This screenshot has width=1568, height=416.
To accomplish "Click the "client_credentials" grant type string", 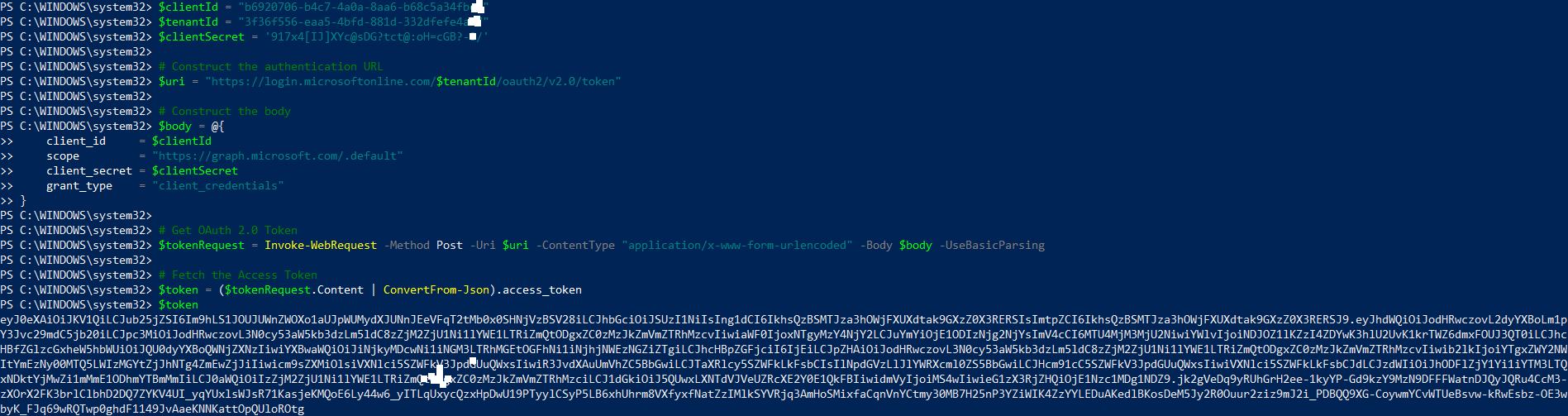I will [218, 186].
